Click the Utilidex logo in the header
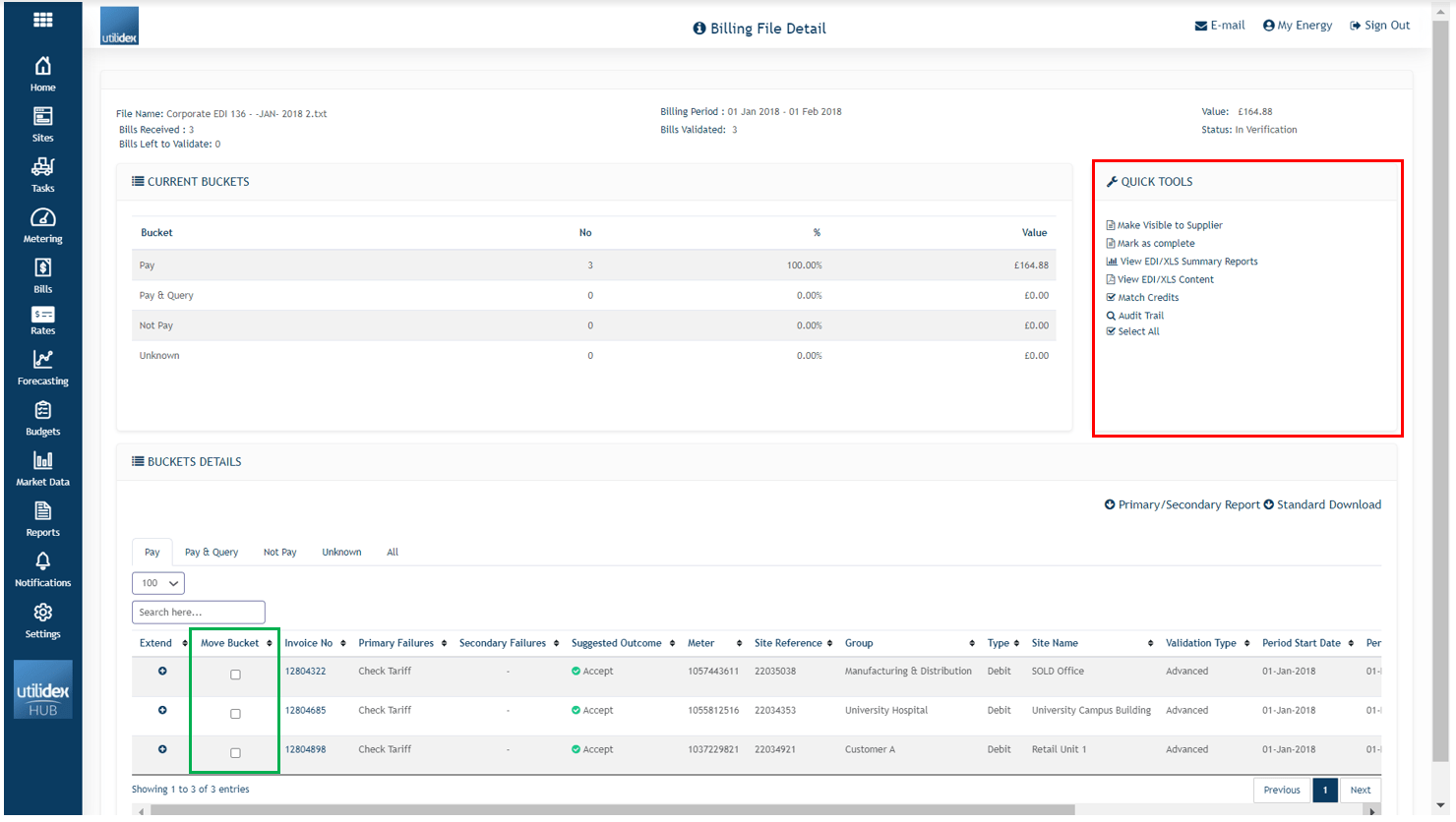Screen dimensions: 1456x822 119,26
